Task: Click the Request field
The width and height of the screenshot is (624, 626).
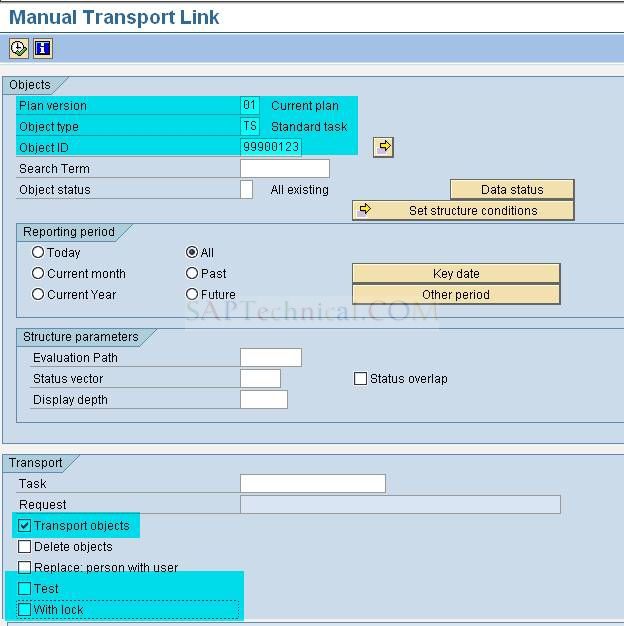Action: [400, 505]
